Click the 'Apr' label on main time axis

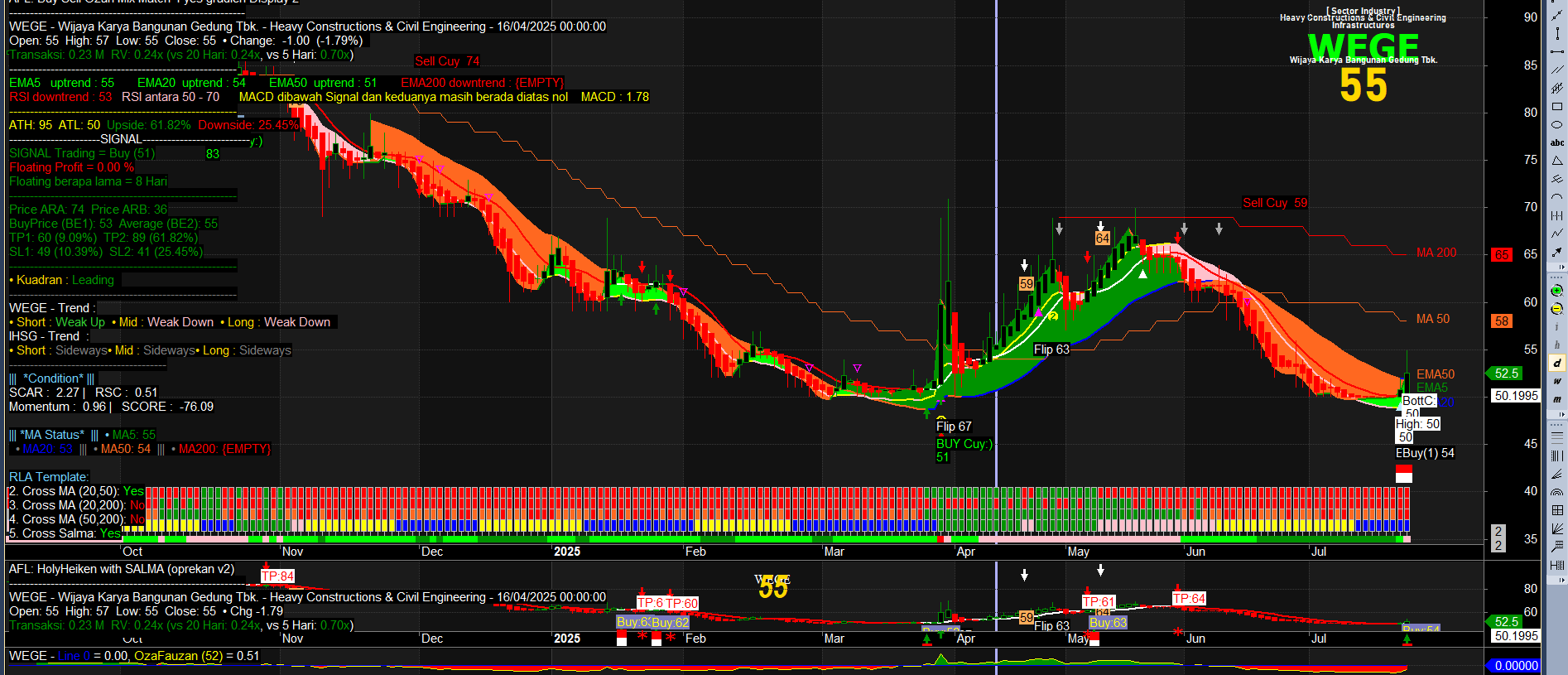[x=965, y=552]
